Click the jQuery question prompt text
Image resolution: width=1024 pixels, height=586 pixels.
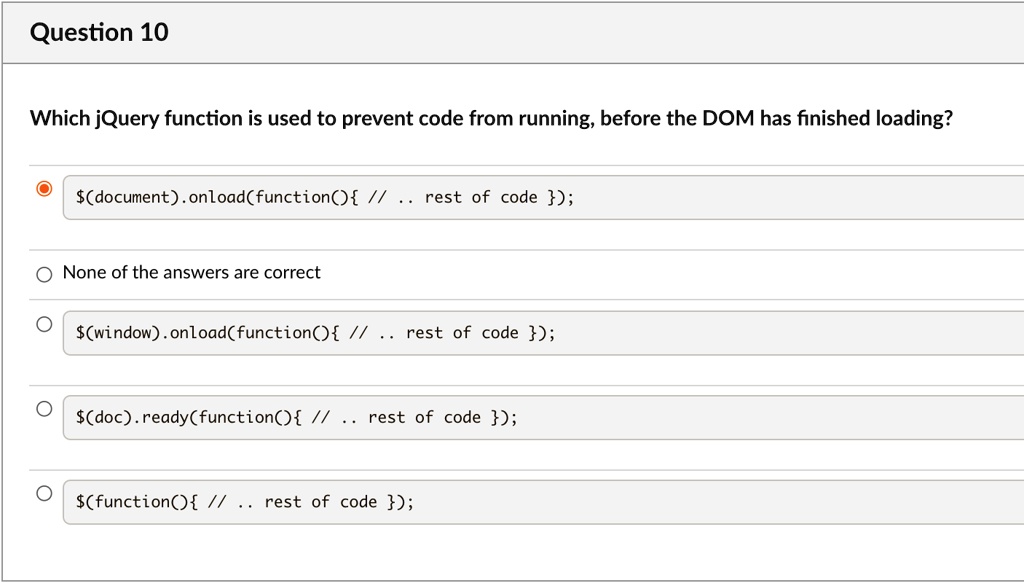pyautogui.click(x=490, y=119)
